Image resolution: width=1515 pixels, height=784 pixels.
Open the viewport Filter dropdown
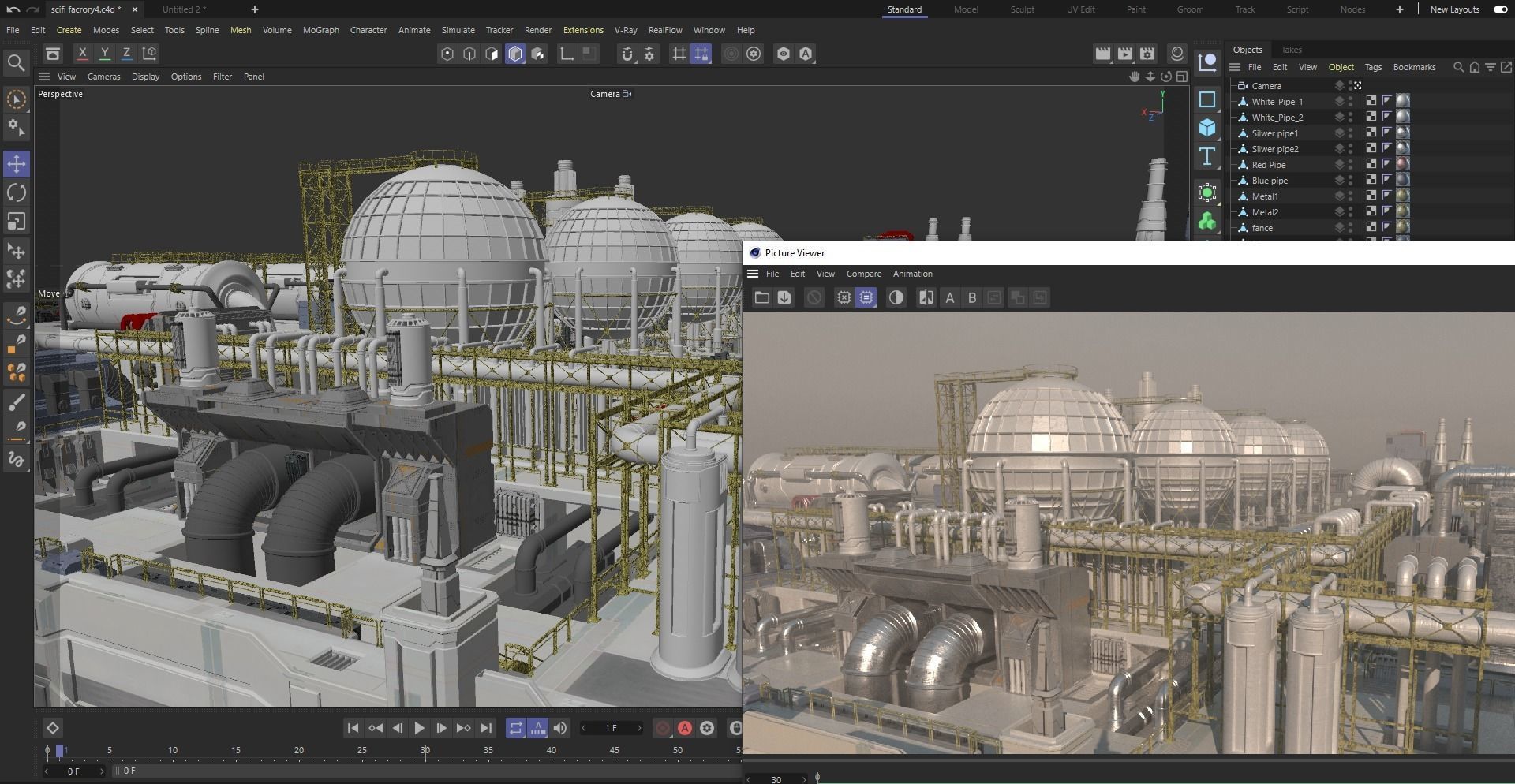tap(223, 77)
